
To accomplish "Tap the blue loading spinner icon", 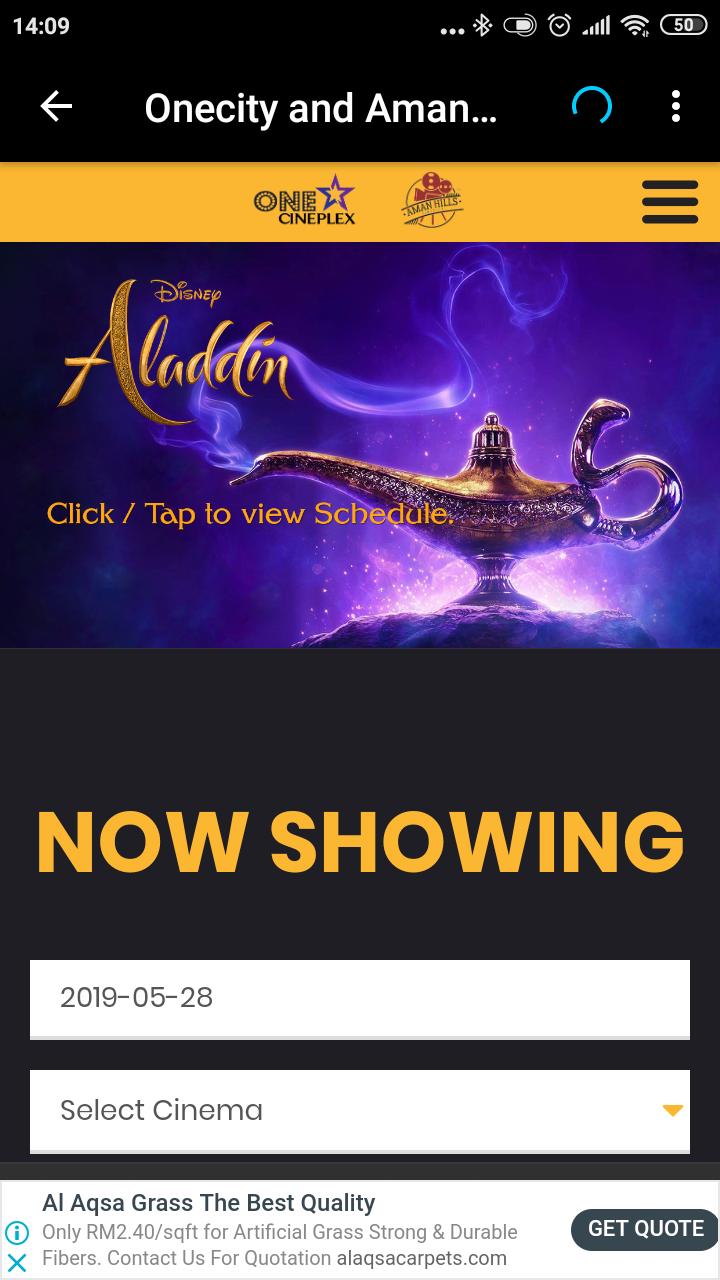I will [x=591, y=106].
